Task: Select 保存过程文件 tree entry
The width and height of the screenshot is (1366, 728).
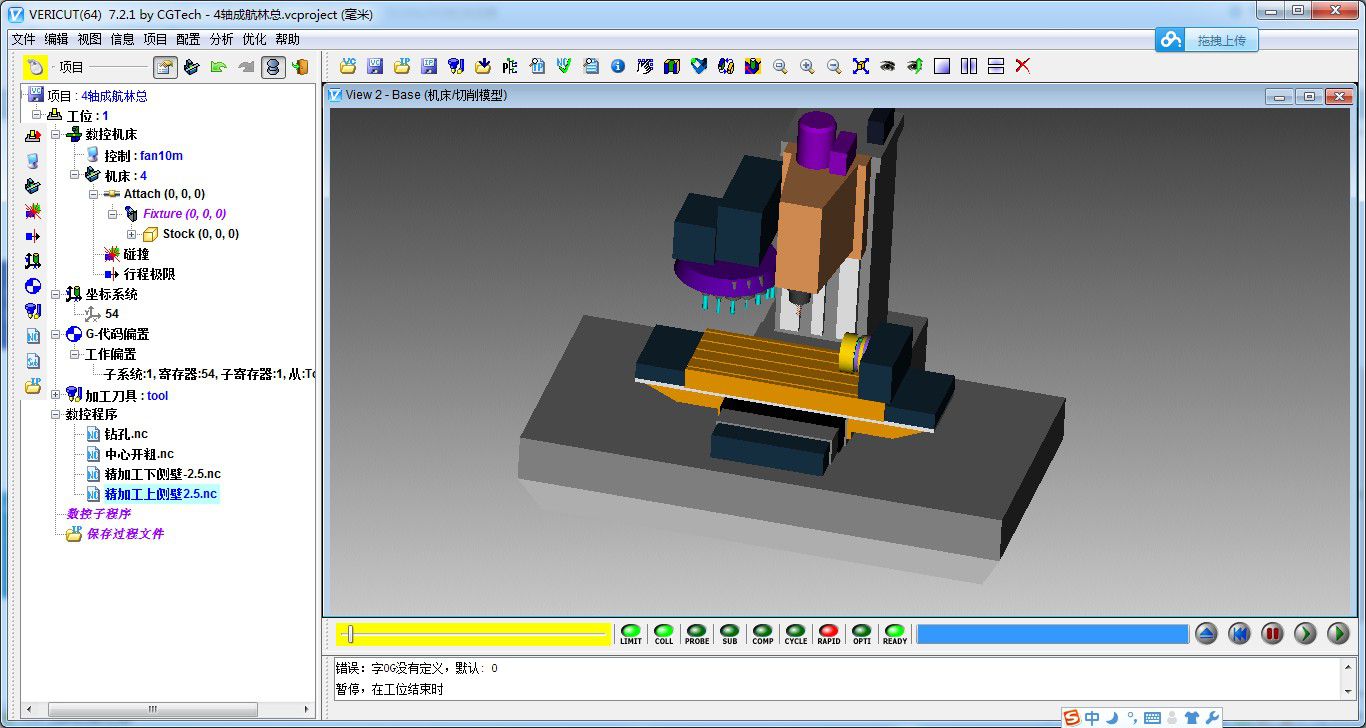Action: [x=125, y=534]
